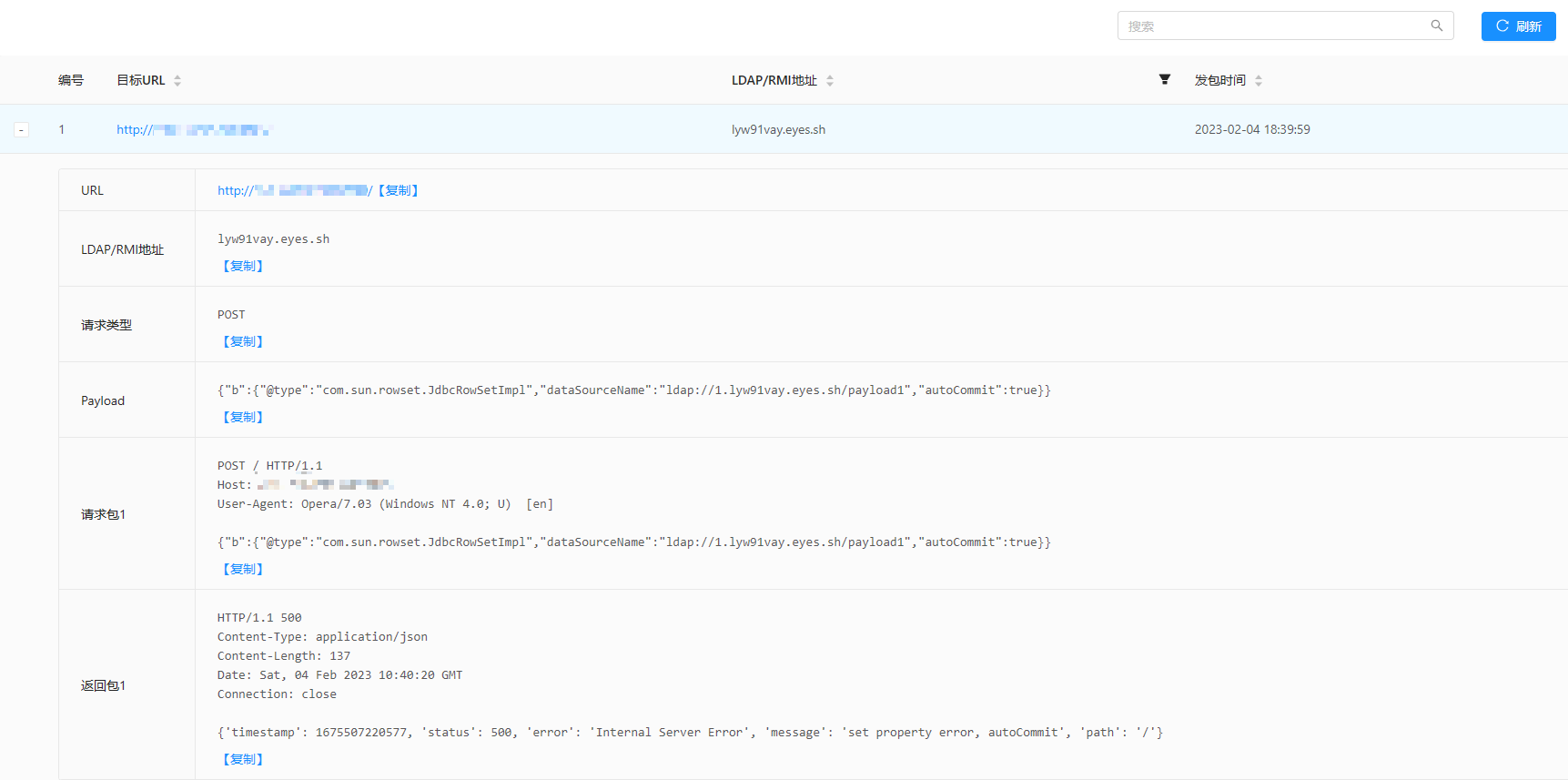Select lyw91vay.eyes.sh cell in row 1
The width and height of the screenshot is (1568, 780).
tap(778, 129)
